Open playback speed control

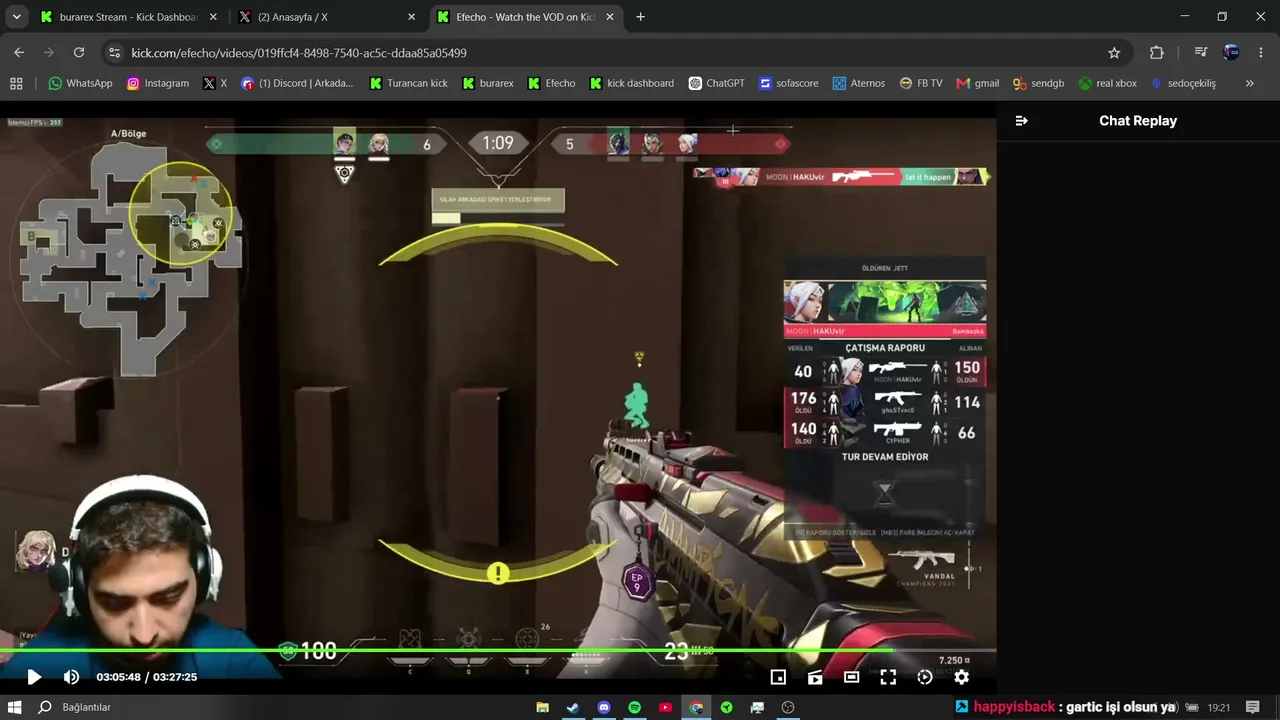[x=925, y=677]
